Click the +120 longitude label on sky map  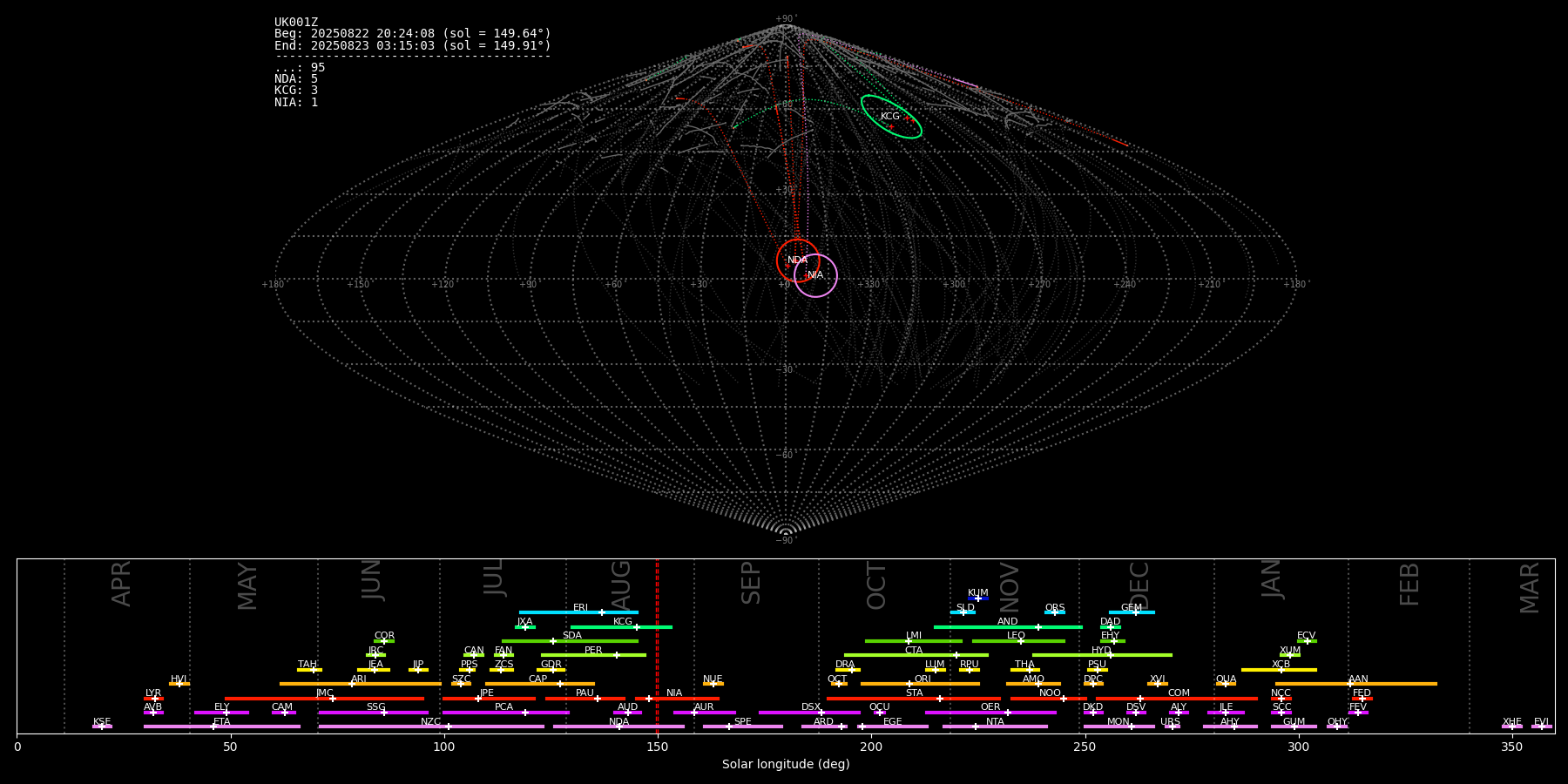(443, 285)
